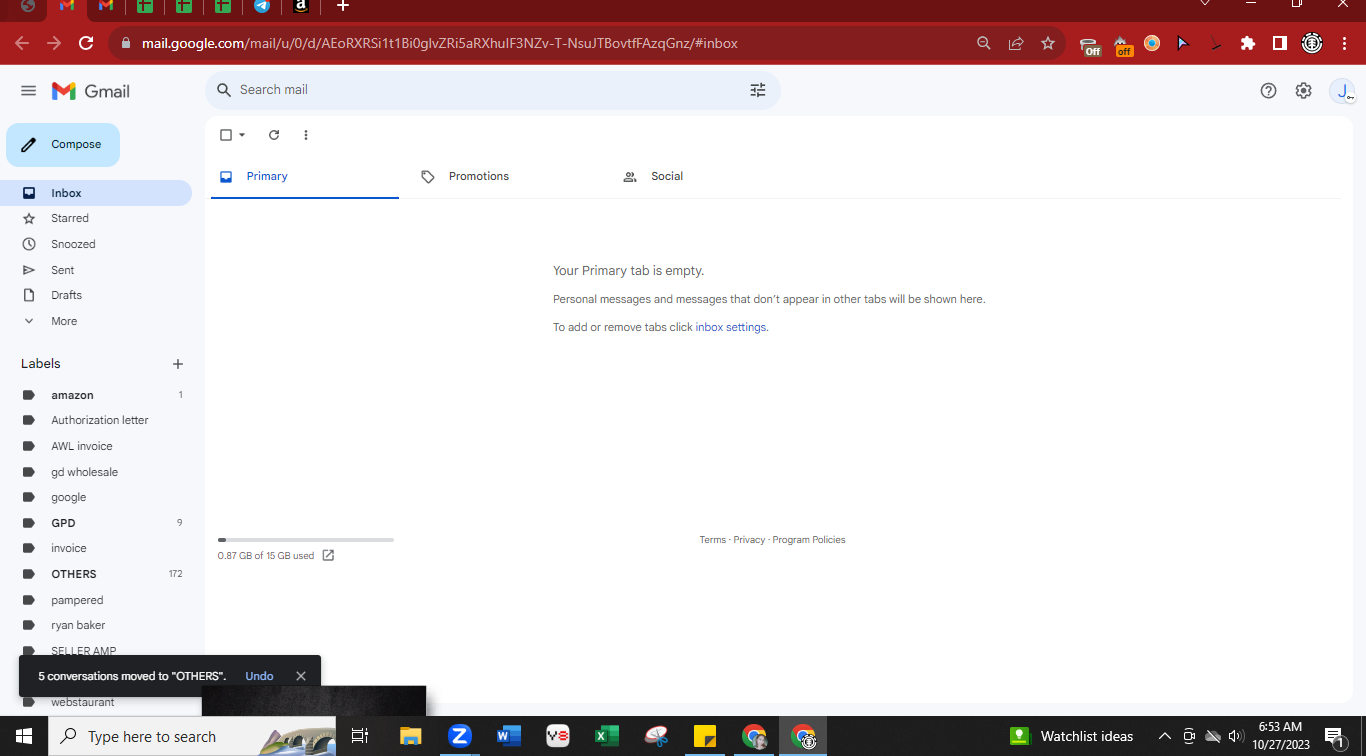This screenshot has height=756, width=1366.
Task: Open the Google account avatar
Action: (x=1342, y=91)
